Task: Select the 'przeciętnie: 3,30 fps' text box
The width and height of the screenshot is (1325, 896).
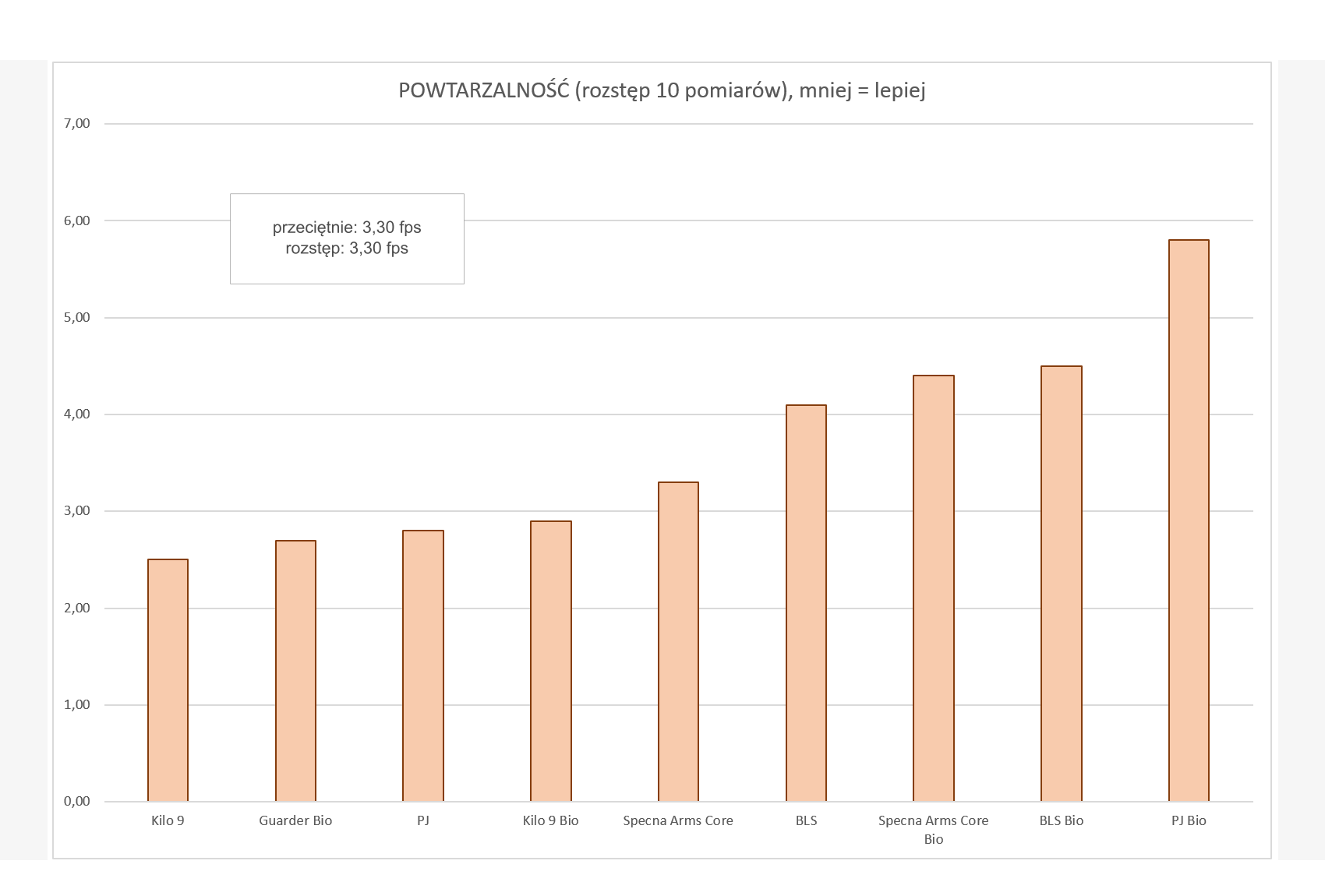Action: (347, 238)
